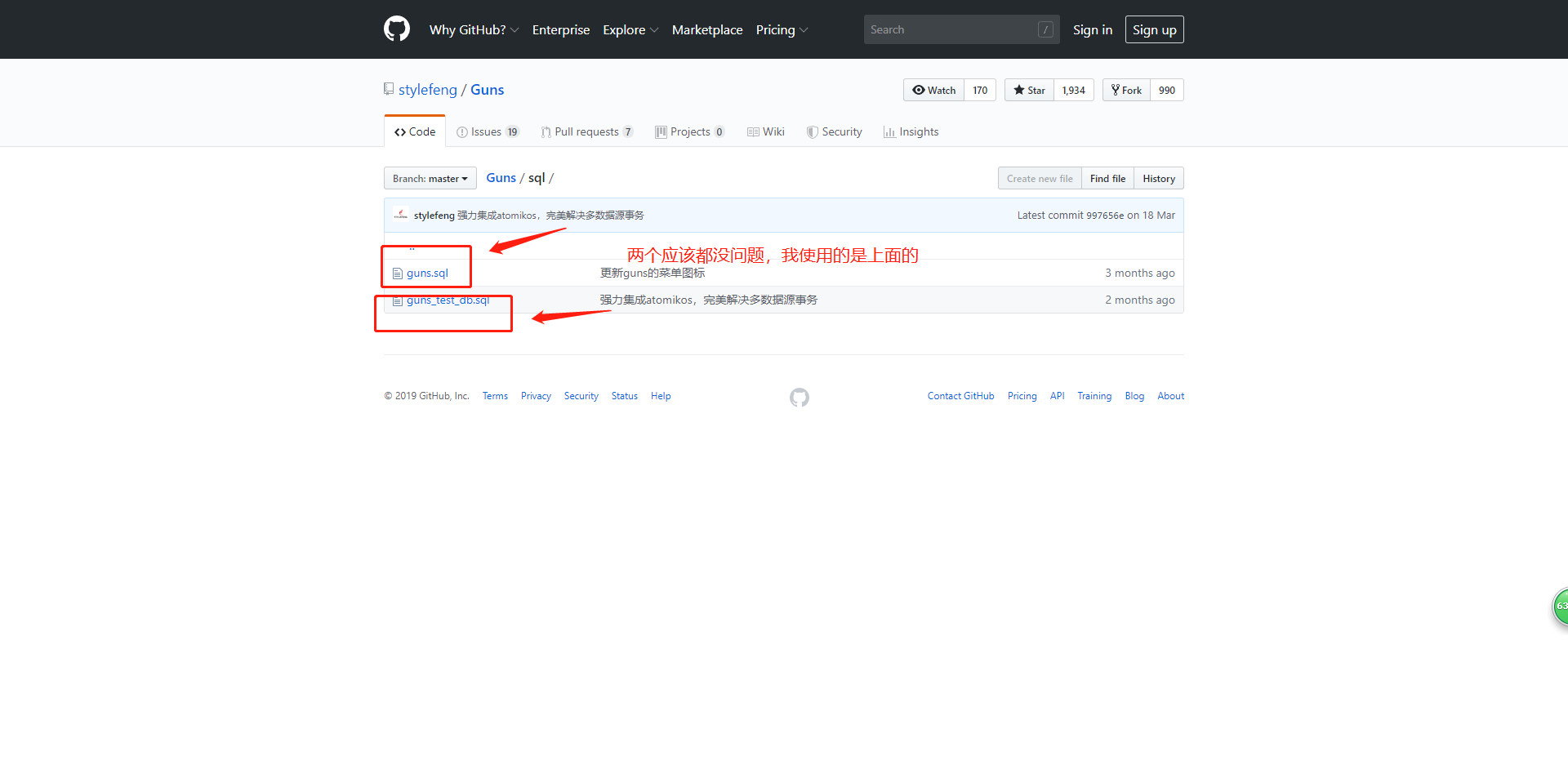
Task: Click the stylefeng avatar in commit bar
Action: coord(400,215)
